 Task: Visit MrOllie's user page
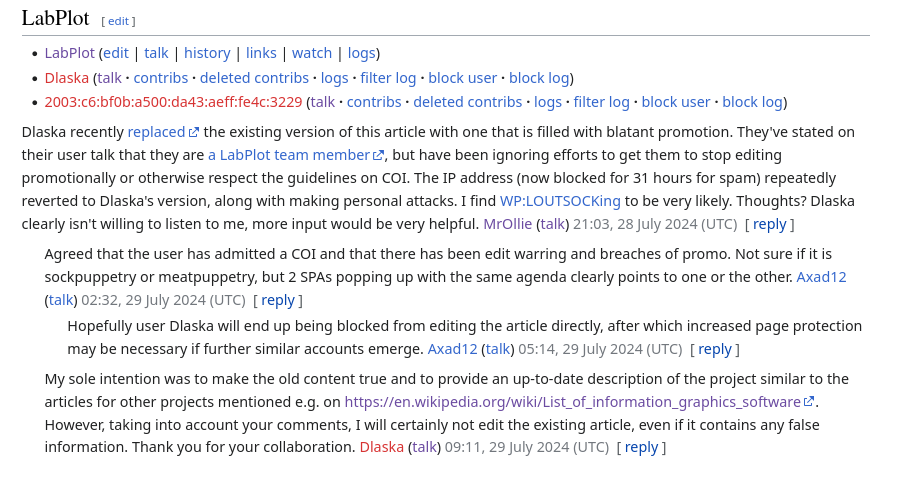[x=508, y=224]
